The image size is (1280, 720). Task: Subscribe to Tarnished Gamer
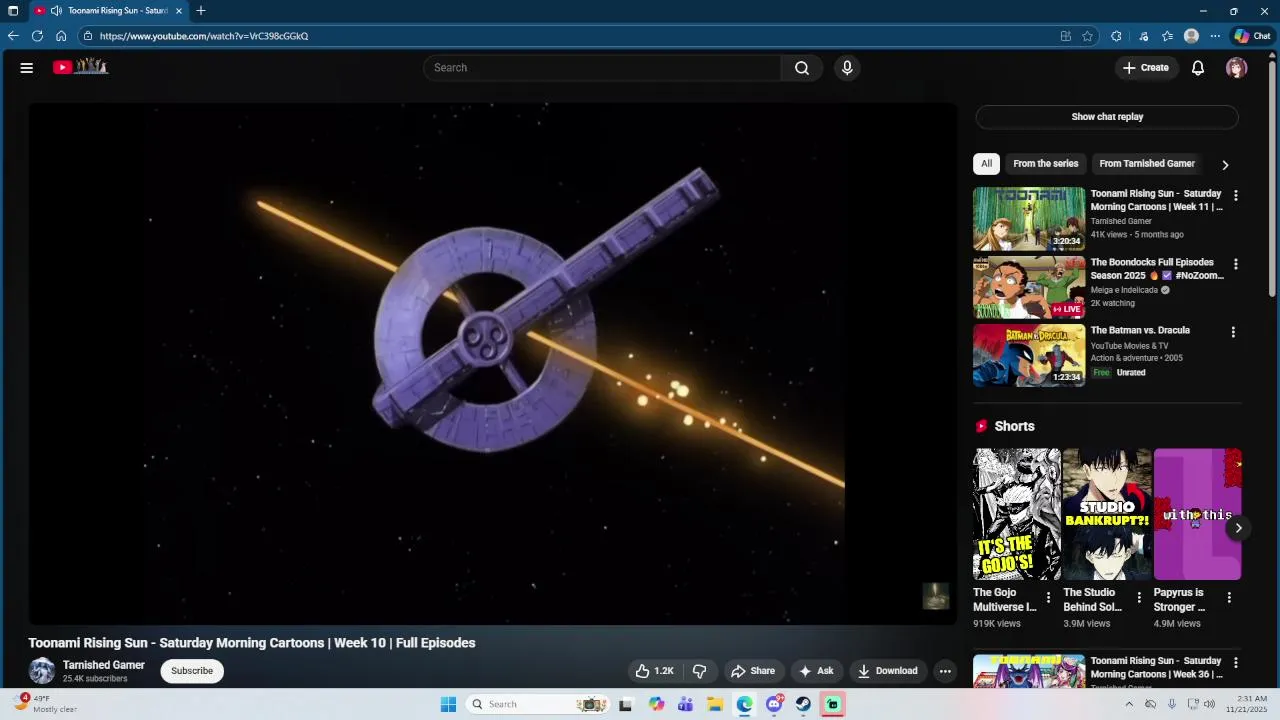[192, 671]
